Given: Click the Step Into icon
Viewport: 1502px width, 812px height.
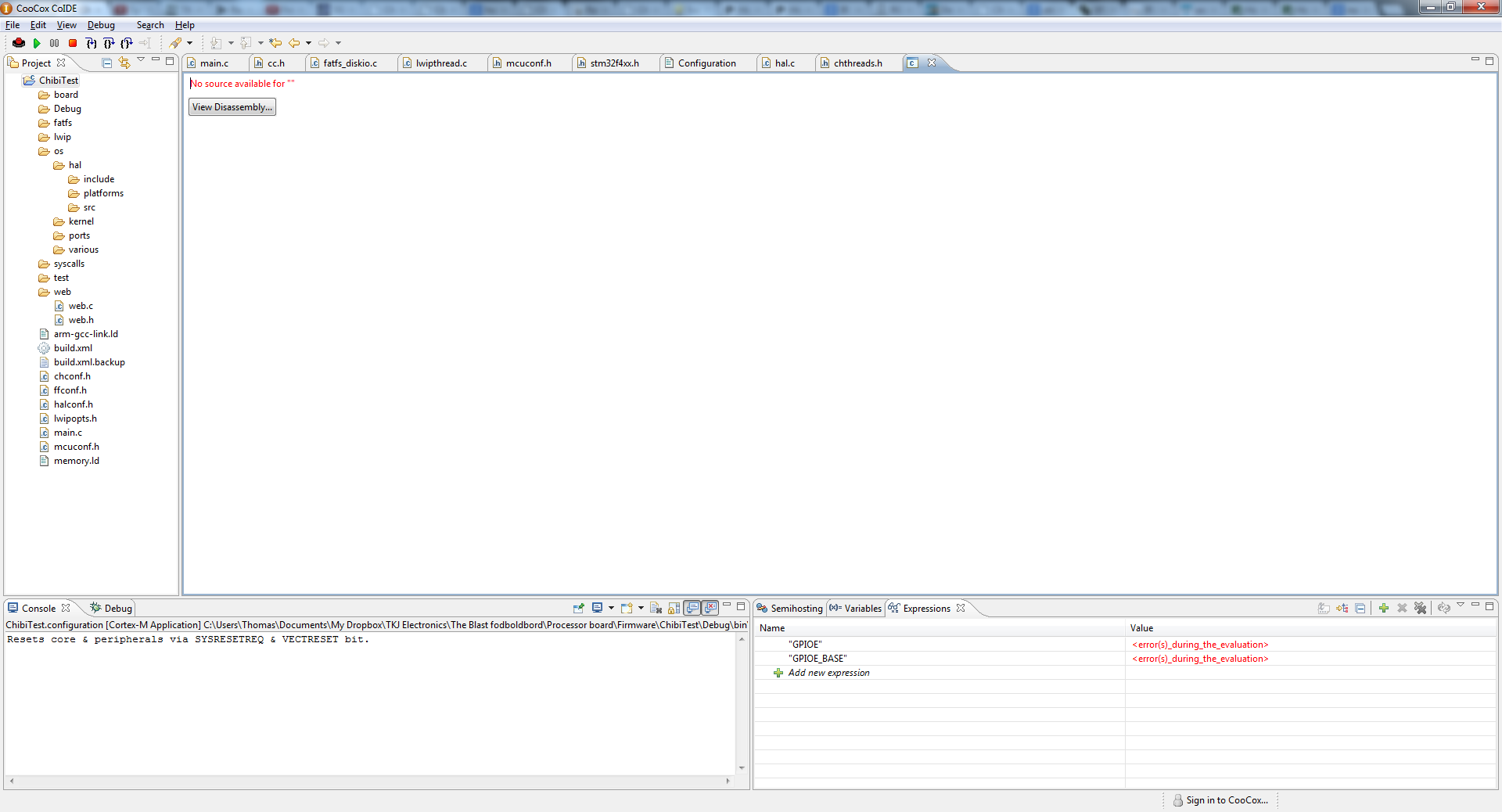Looking at the screenshot, I should [91, 43].
